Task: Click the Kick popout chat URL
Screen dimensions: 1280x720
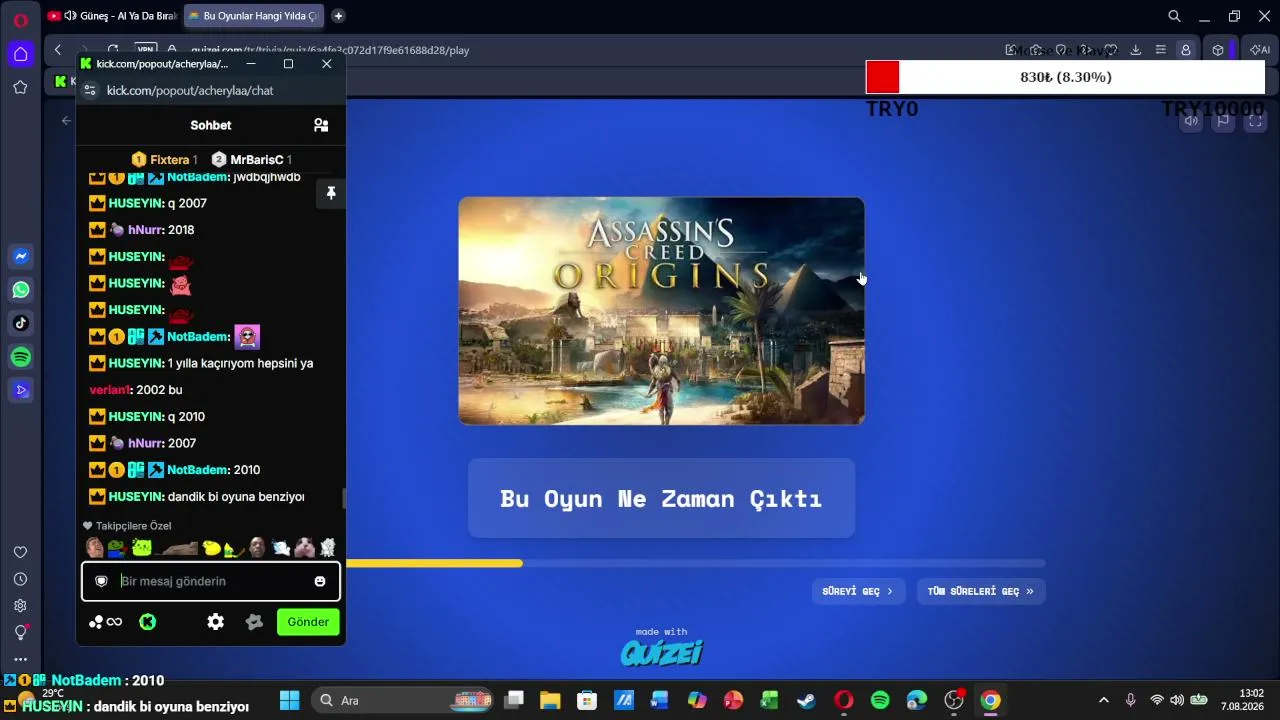Action: point(190,90)
